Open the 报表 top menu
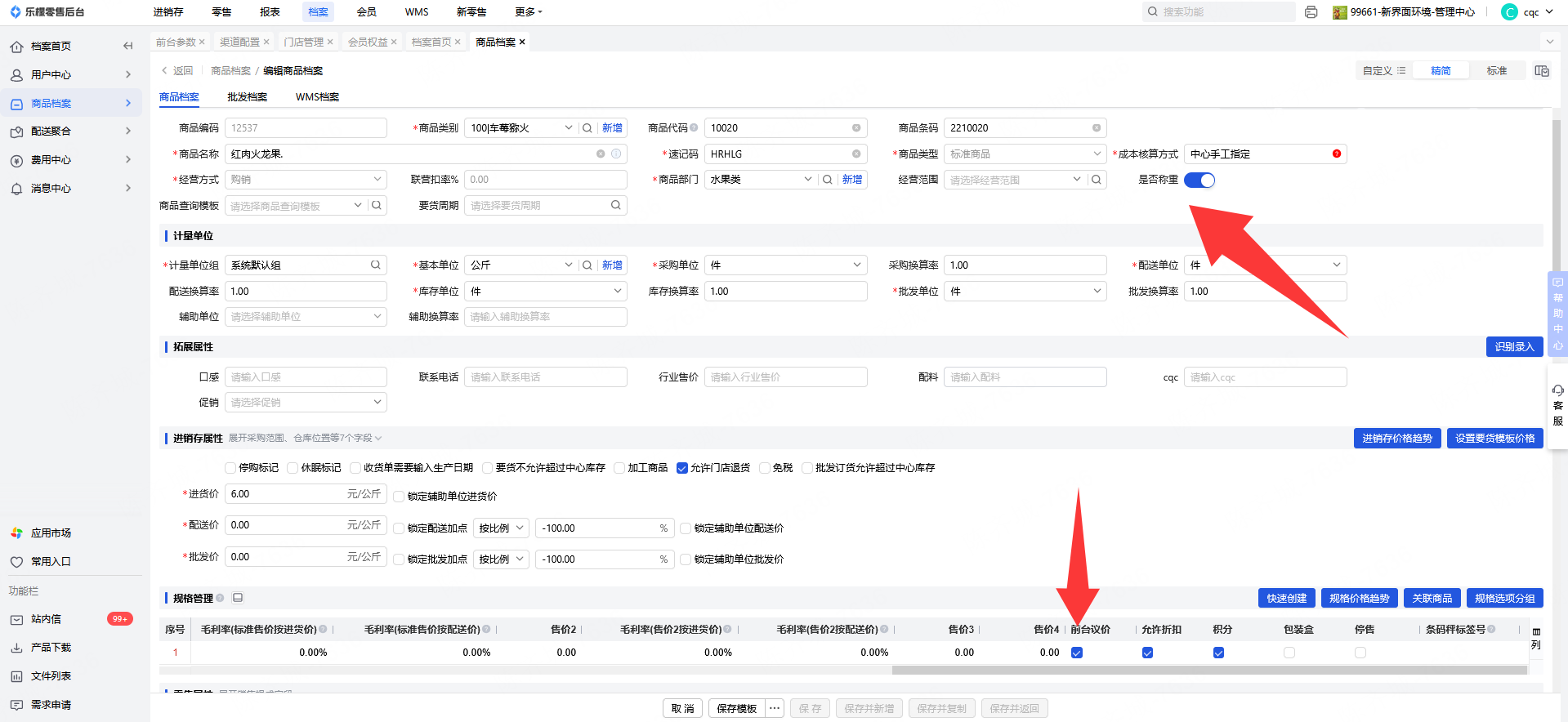Screen dimensions: 1568x722 (x=270, y=12)
